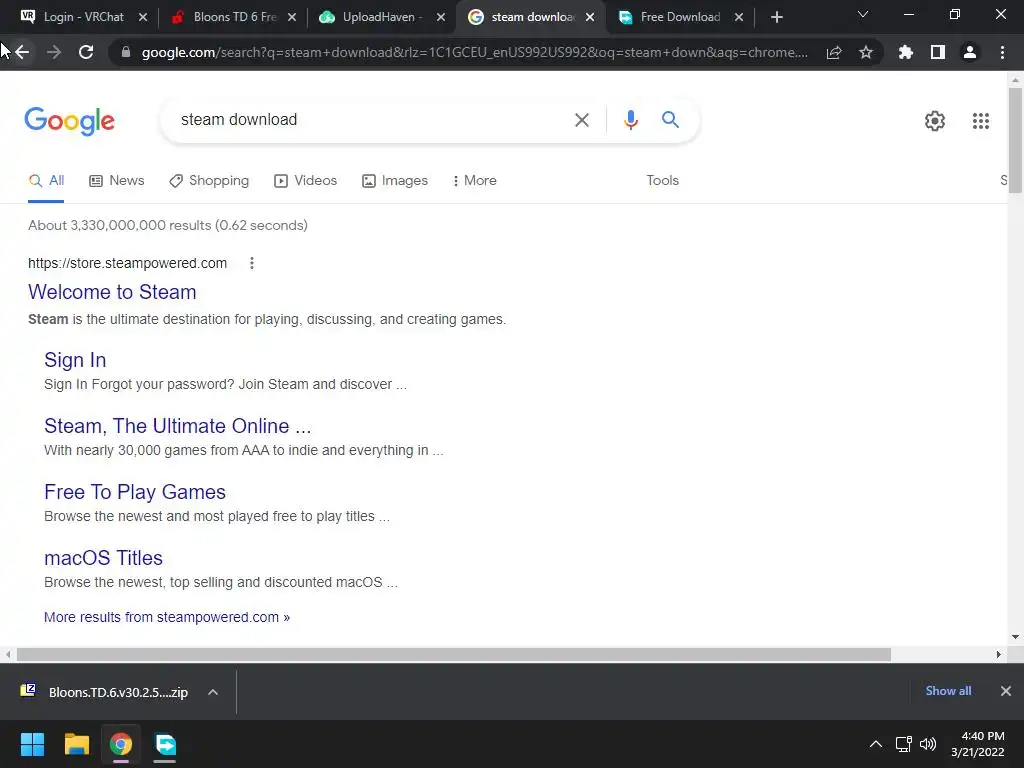Select the All results filter
Viewport: 1024px width, 768px height.
click(46, 180)
